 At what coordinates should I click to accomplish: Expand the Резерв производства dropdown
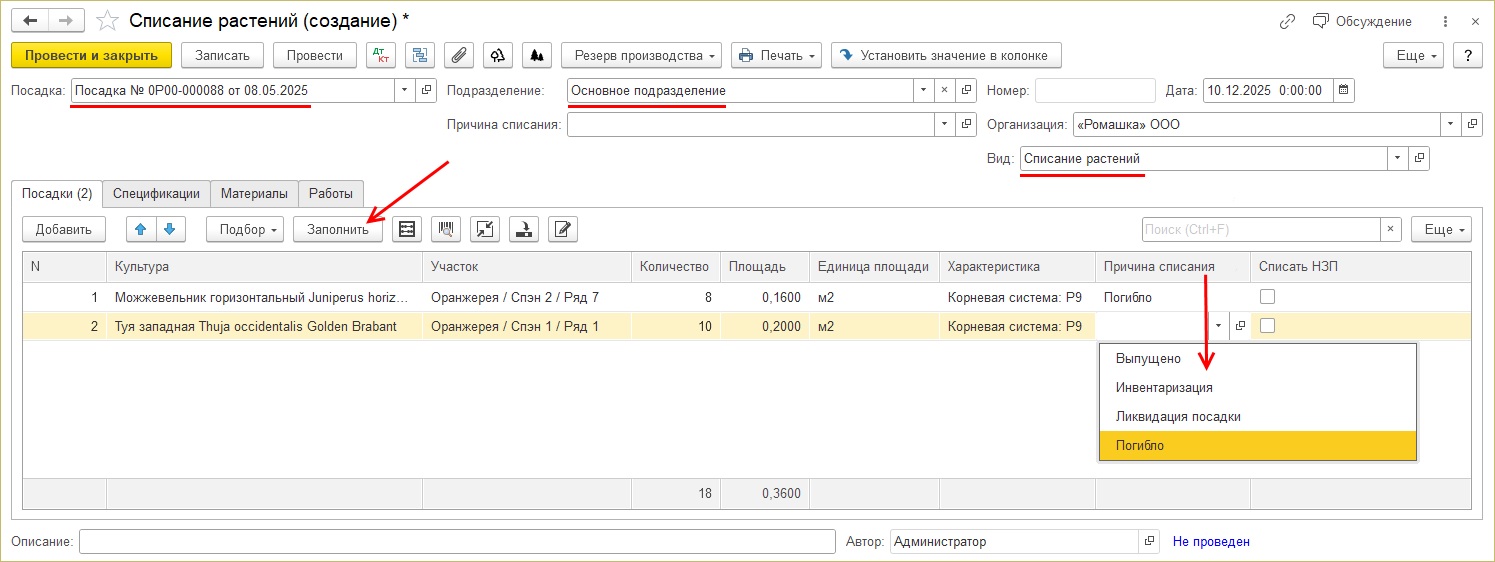tap(641, 55)
